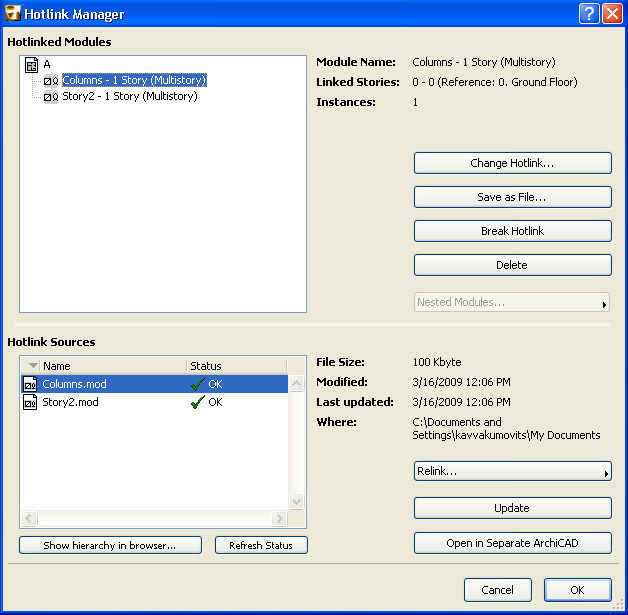Screen dimensions: 628x615
Task: Click Show hierarchy in browser...
Action: point(110,545)
